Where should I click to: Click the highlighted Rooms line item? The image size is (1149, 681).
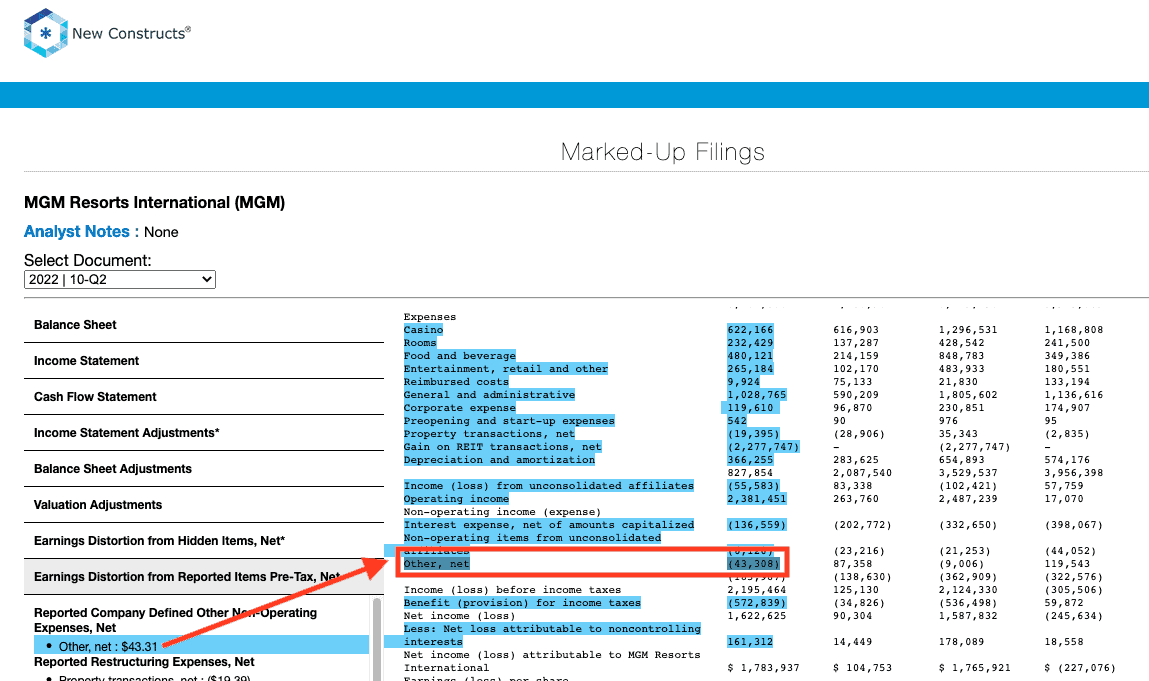coord(420,343)
